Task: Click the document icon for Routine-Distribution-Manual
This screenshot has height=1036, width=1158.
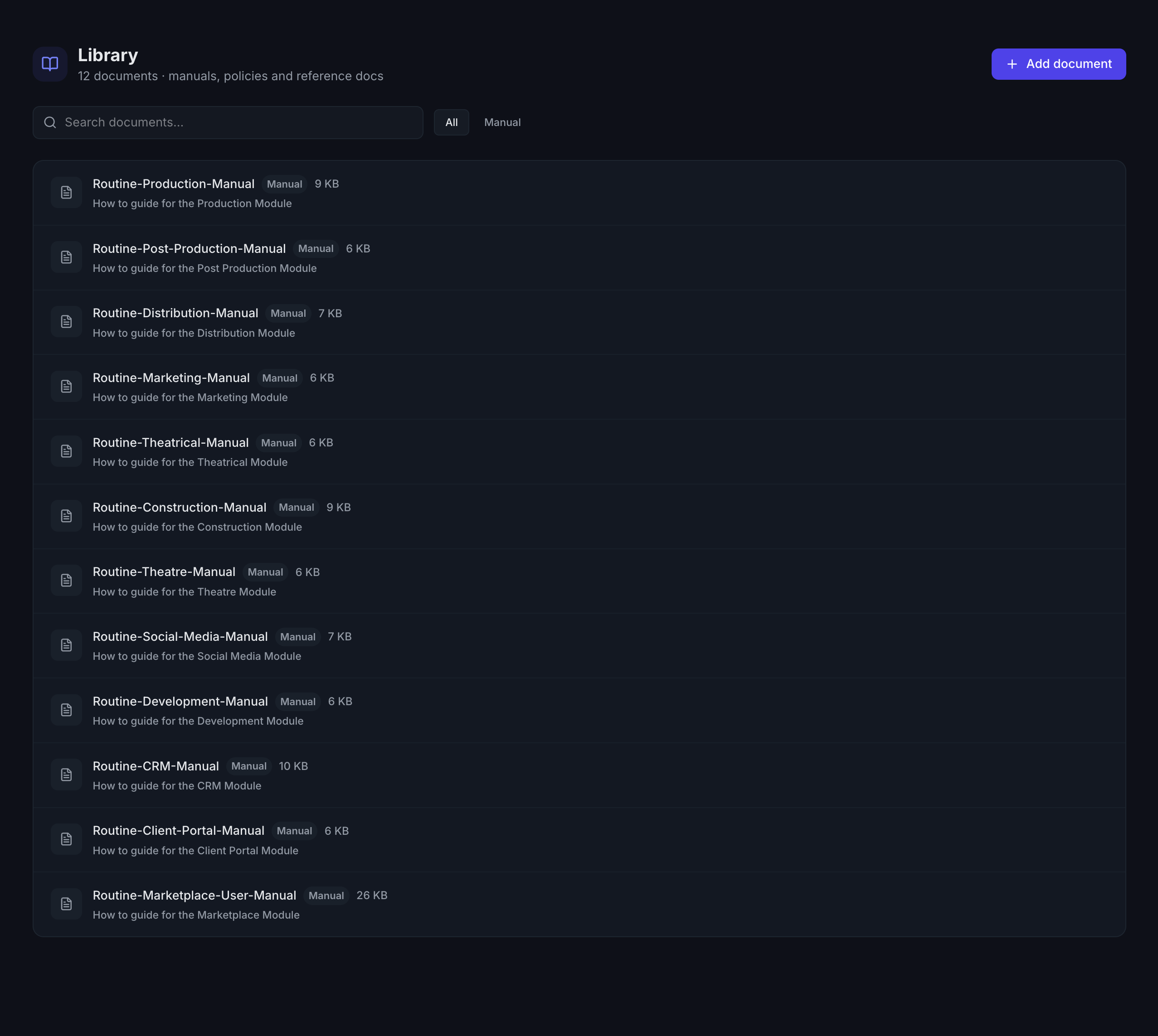Action: point(67,322)
